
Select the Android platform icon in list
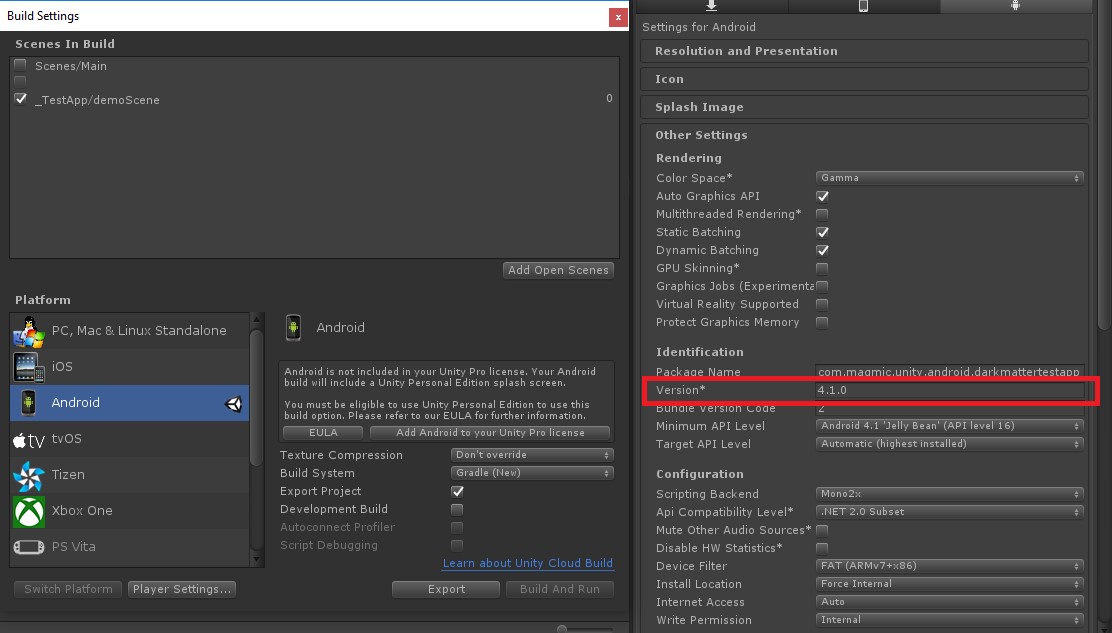[28, 403]
